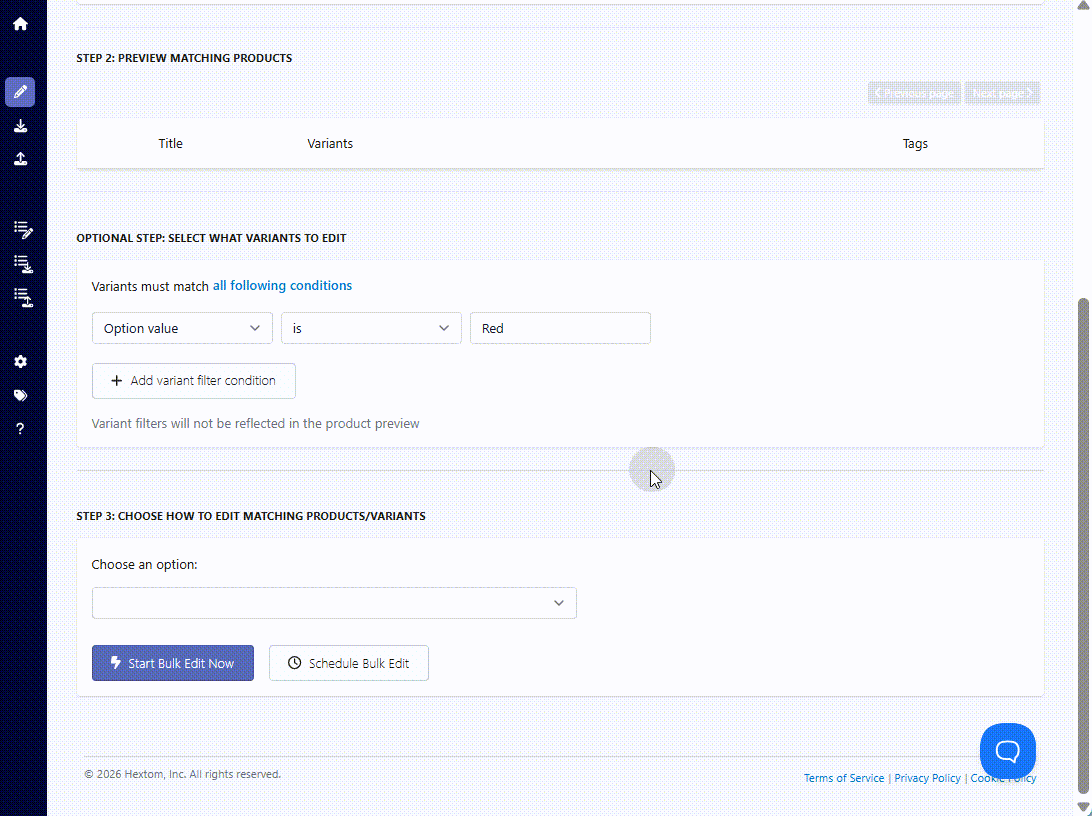Screen dimensions: 1092x816
Task: Open the Terms of Service link
Action: coord(844,778)
